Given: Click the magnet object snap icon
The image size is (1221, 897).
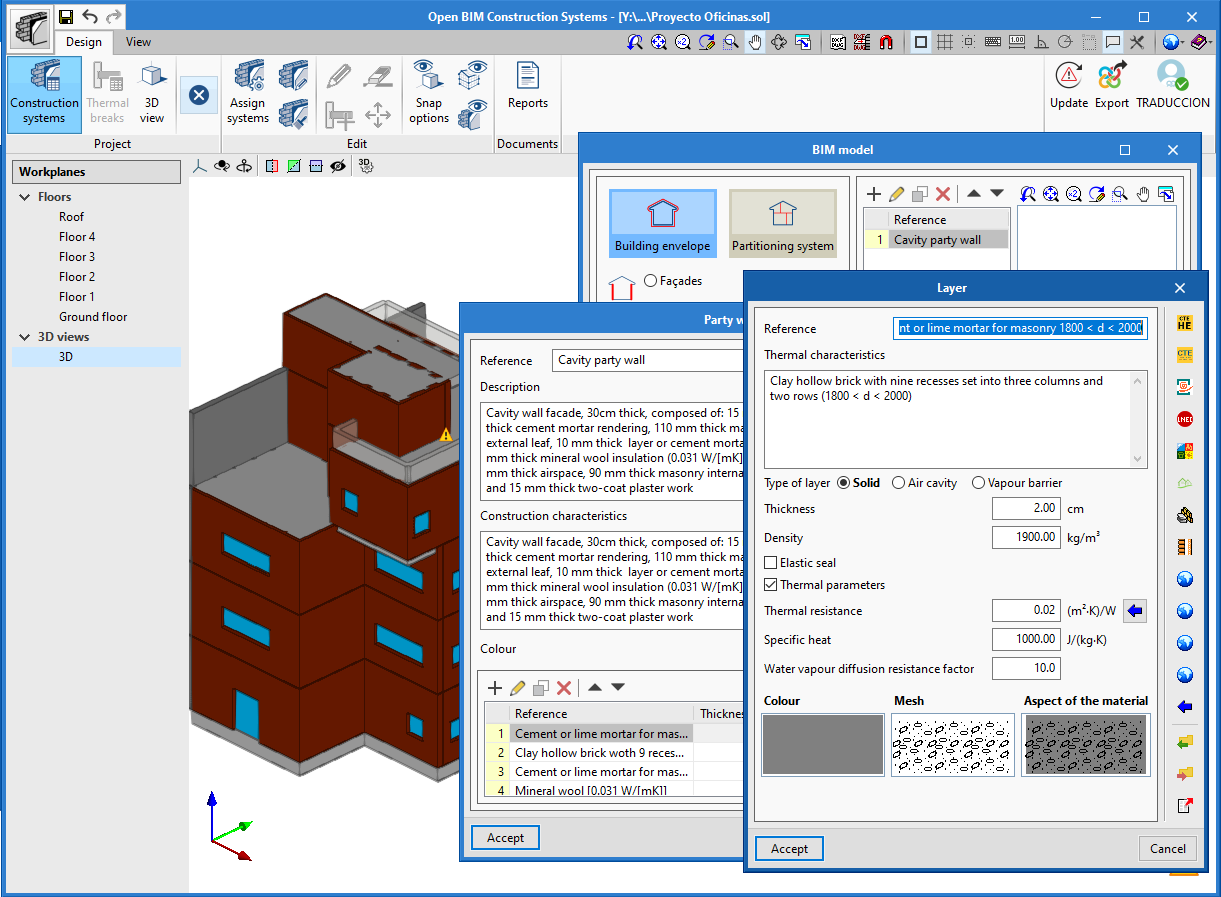Looking at the screenshot, I should click(885, 42).
